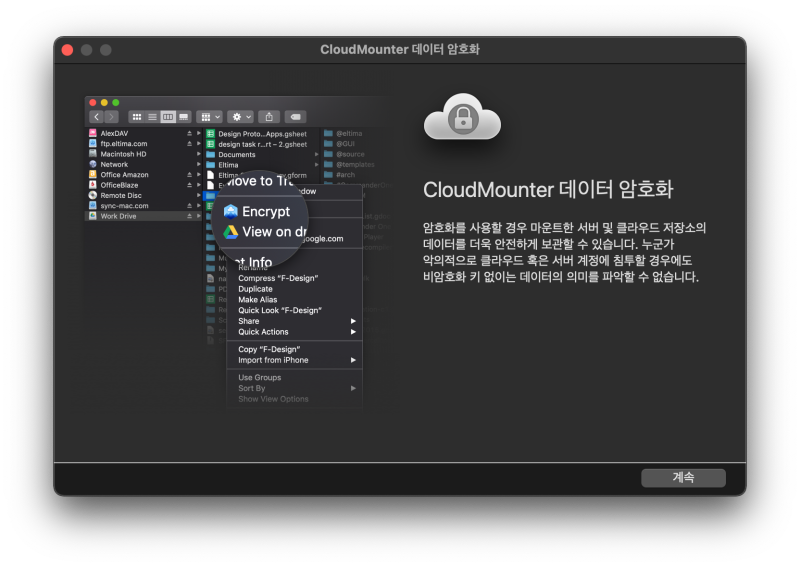Open the group-by dropdown in Finder toolbar
The width and height of the screenshot is (800, 567).
point(209,117)
